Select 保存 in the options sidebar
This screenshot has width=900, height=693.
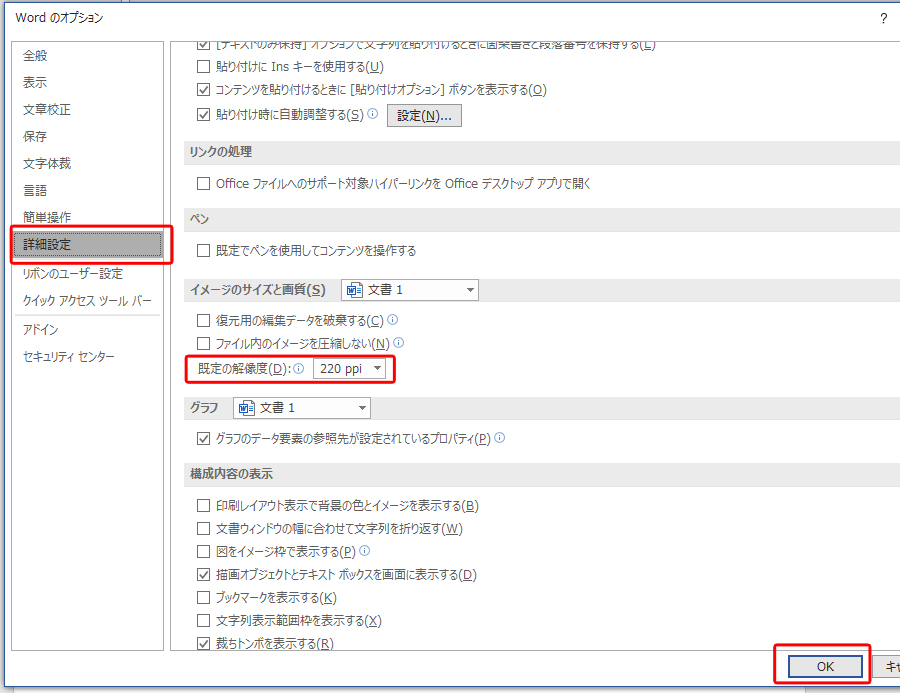pos(34,134)
